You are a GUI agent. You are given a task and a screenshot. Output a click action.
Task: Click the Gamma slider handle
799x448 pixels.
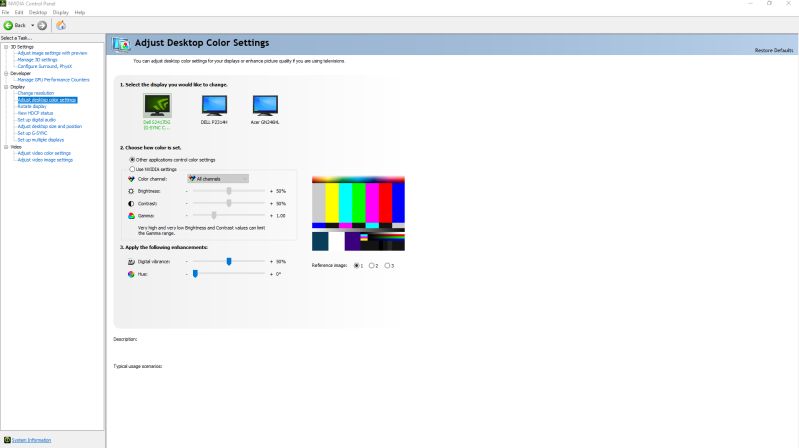tap(214, 215)
